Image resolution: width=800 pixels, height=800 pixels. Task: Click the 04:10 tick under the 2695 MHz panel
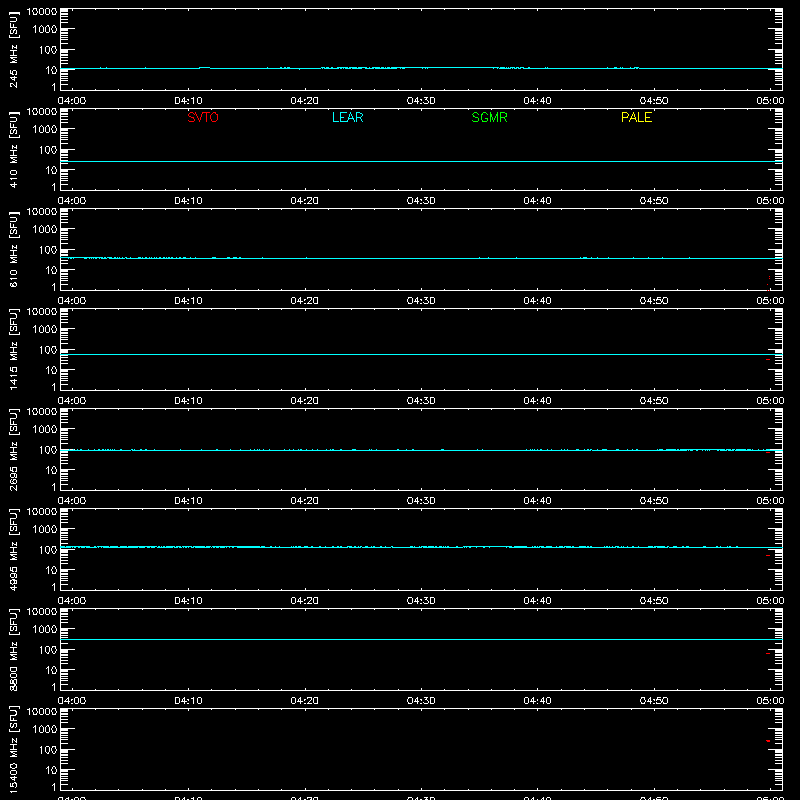pyautogui.click(x=188, y=501)
